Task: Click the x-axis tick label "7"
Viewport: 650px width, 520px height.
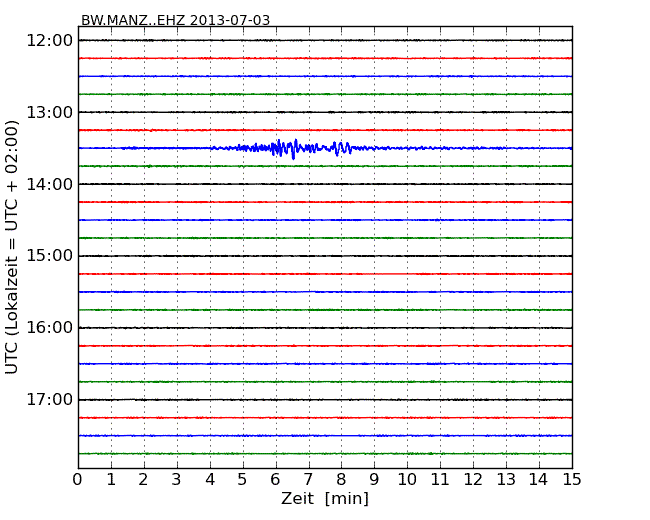Action: [x=308, y=480]
